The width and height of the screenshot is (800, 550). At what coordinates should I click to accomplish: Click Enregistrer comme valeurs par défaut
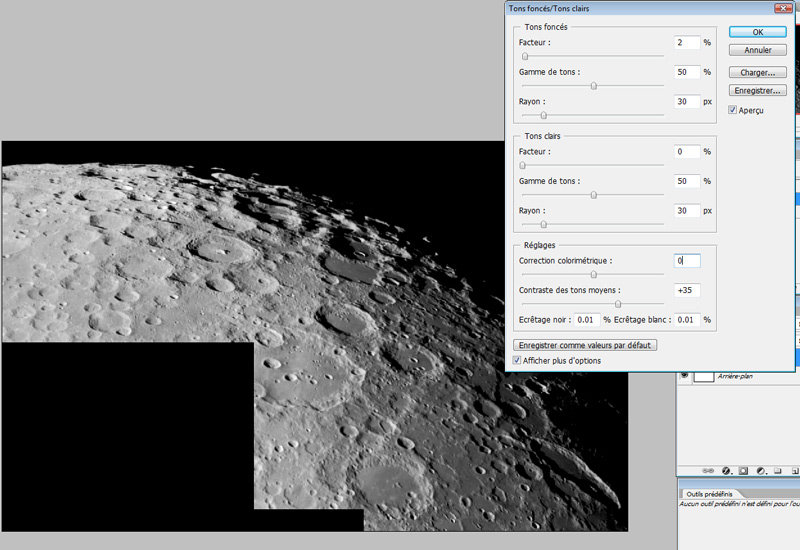click(x=585, y=345)
